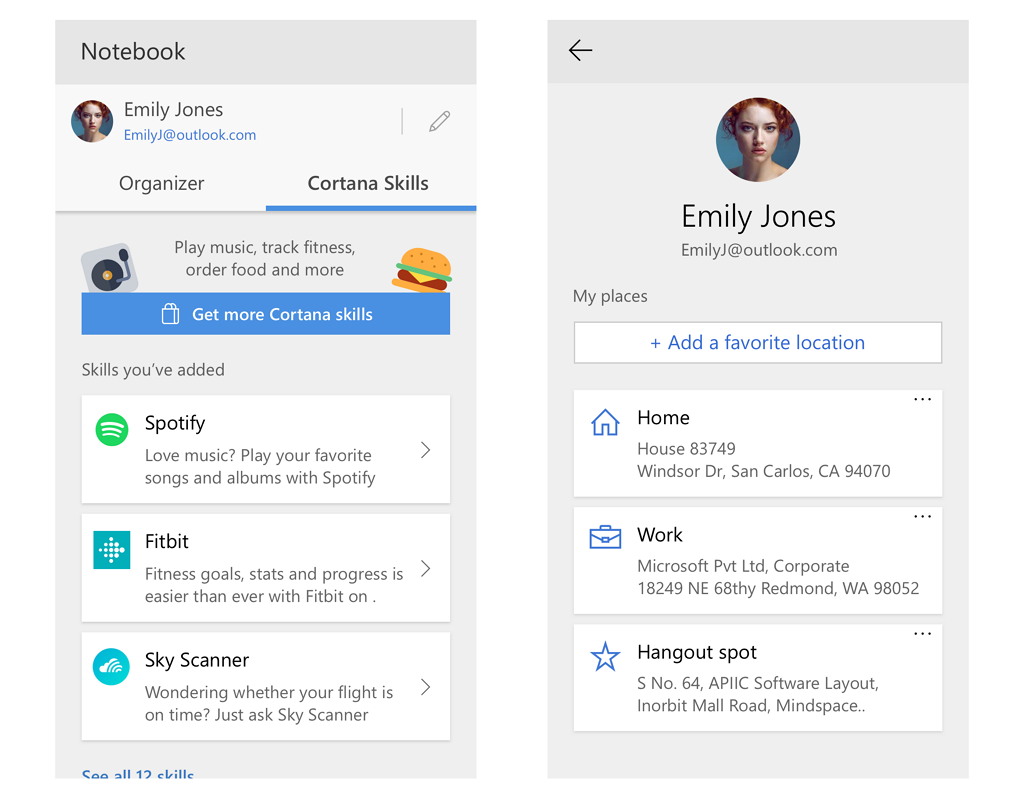Screen dimensions: 1024x806
Task: Click the Hangout spot star icon
Action: click(605, 656)
